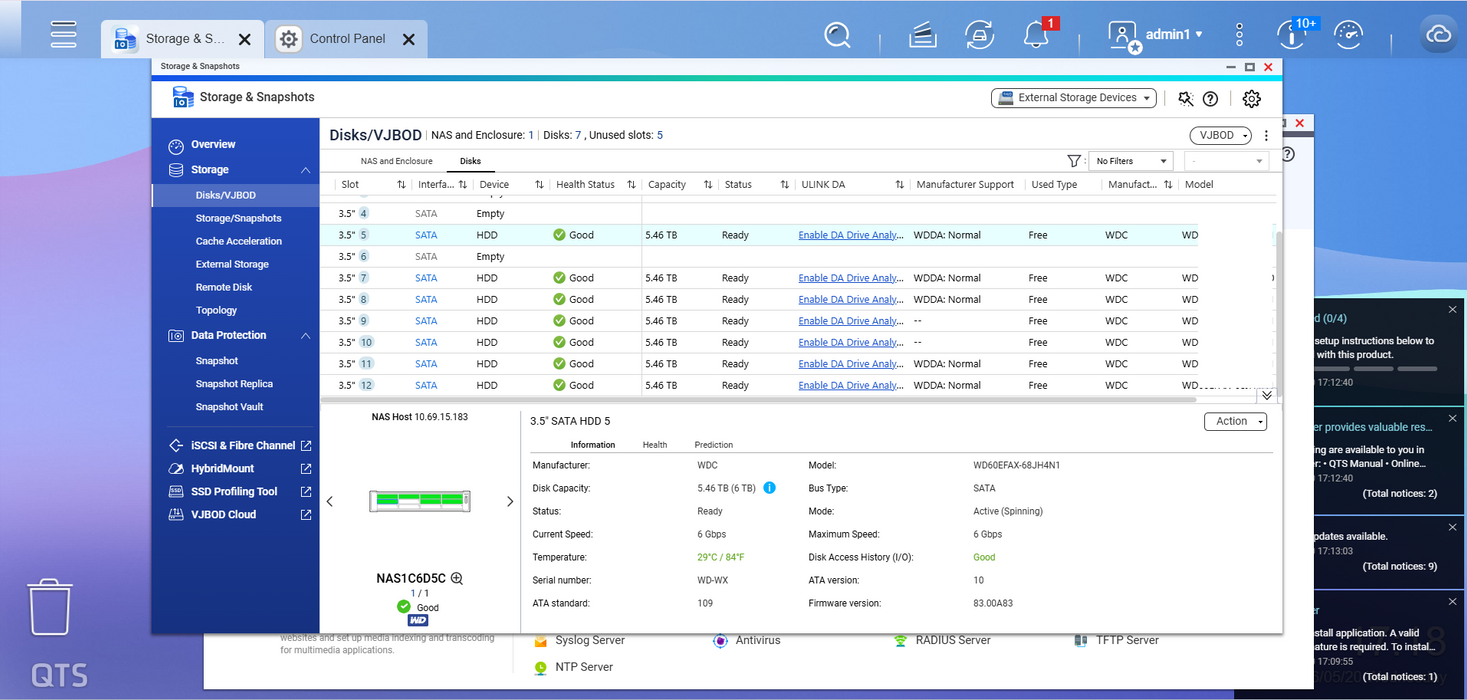
Task: Click the NAS enclosure drive bay thumbnail
Action: (x=419, y=501)
